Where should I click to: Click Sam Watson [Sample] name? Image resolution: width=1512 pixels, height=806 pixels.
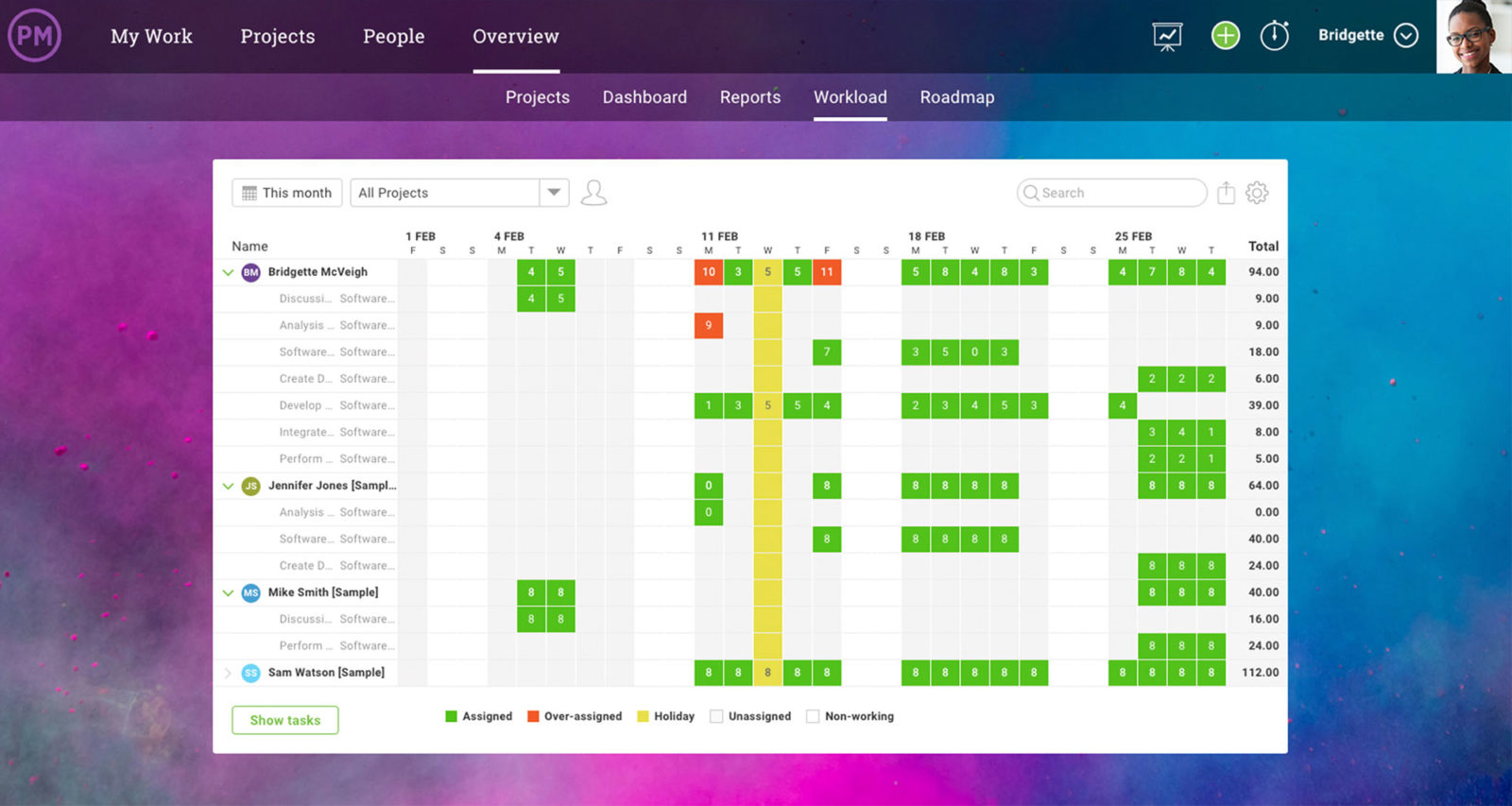[326, 673]
